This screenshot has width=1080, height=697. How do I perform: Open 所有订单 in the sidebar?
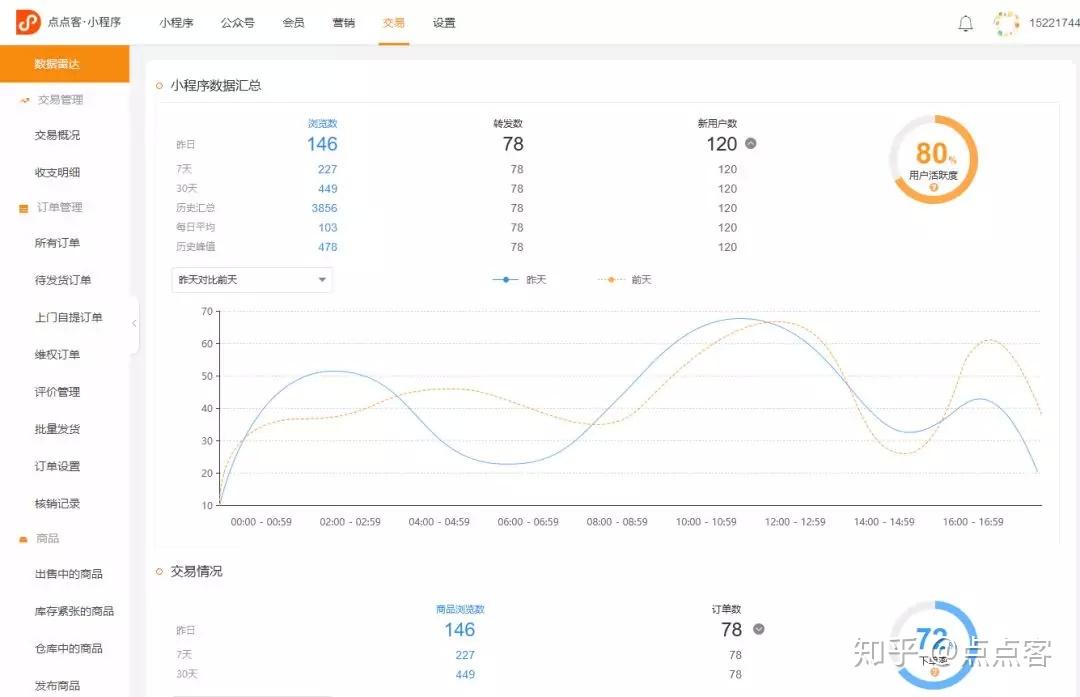[x=57, y=243]
